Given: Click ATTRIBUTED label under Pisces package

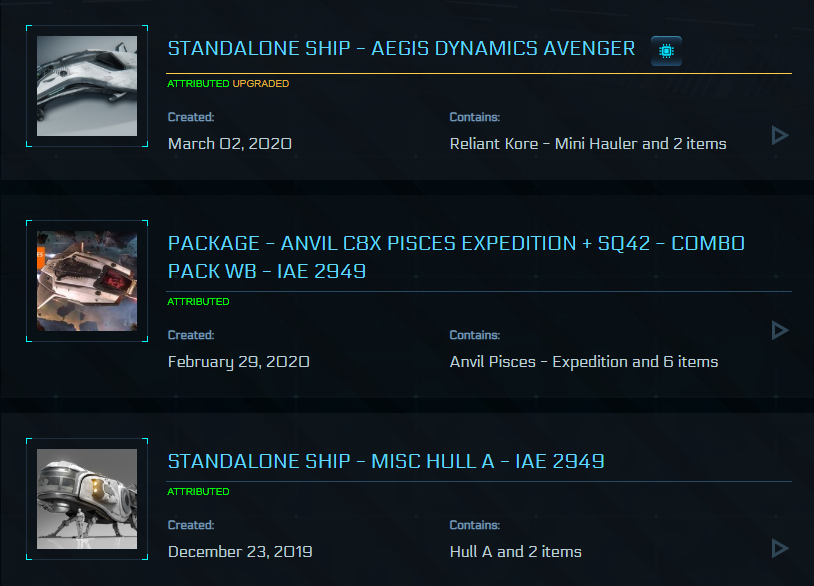Looking at the screenshot, I should [x=198, y=302].
